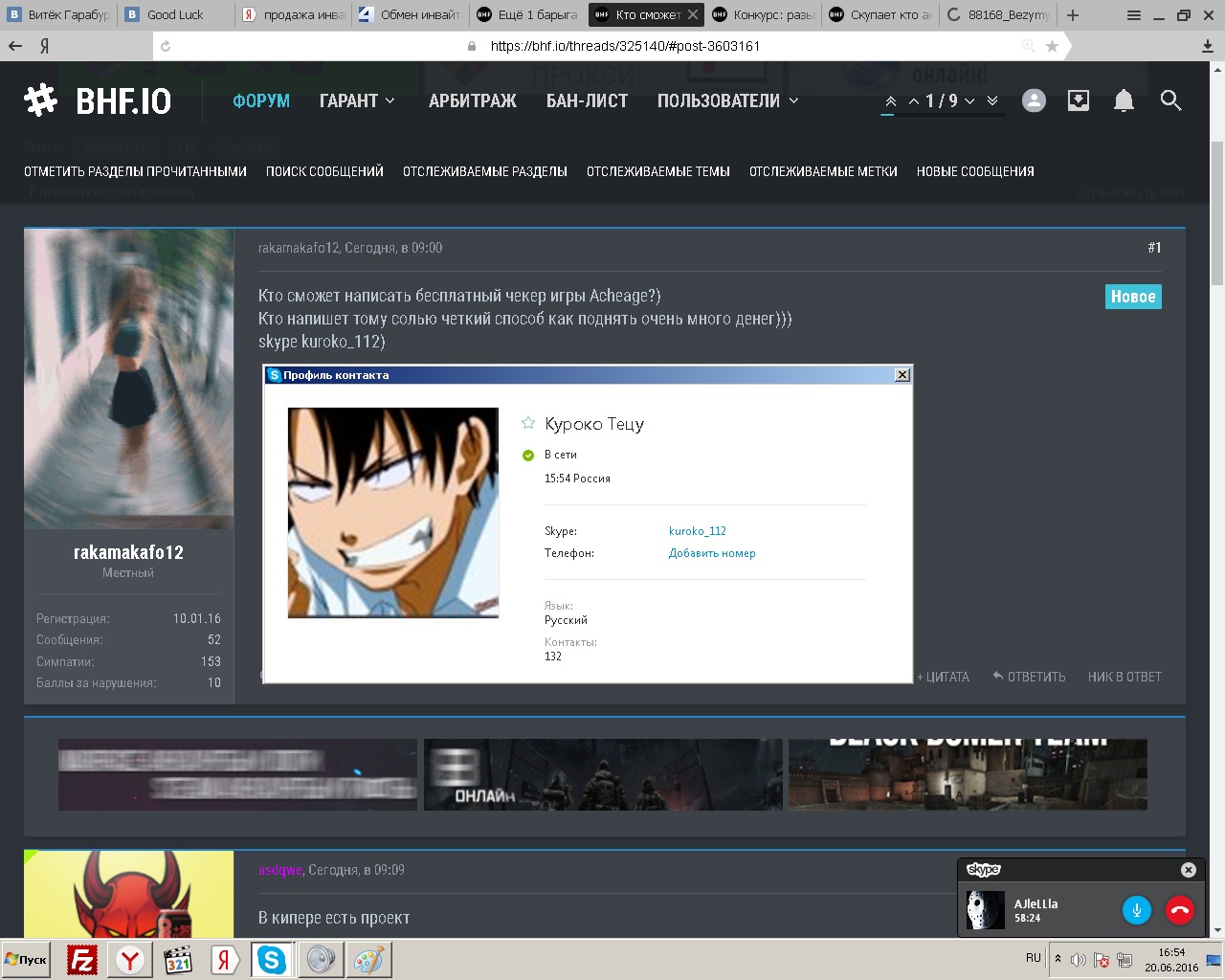Open БАН-ЛИСТ navigation item

point(587,100)
